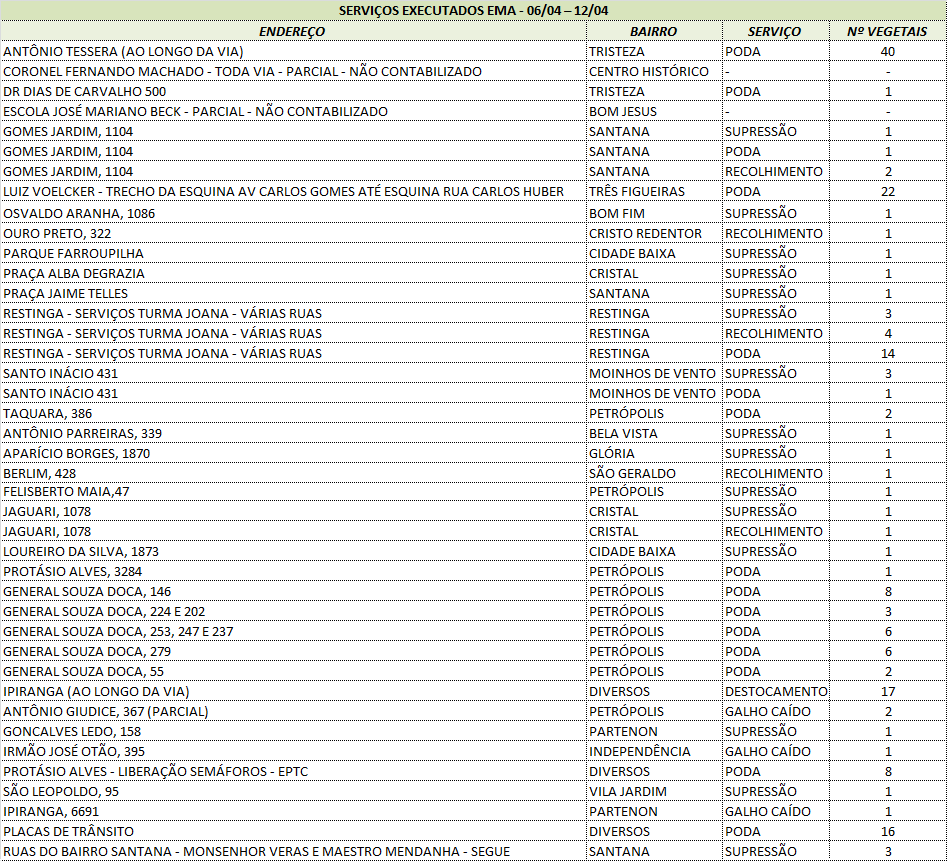Click the Nº VEGETAIS column header
Viewport: 947px width, 861px height.
click(x=887, y=31)
